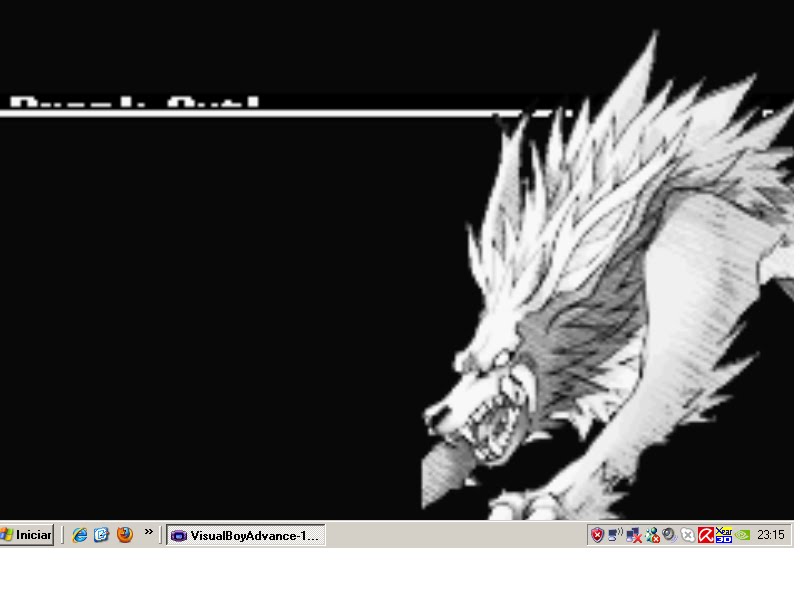This screenshot has height=600, width=800.
Task: Click the Skype offline tray icon
Action: coord(687,535)
